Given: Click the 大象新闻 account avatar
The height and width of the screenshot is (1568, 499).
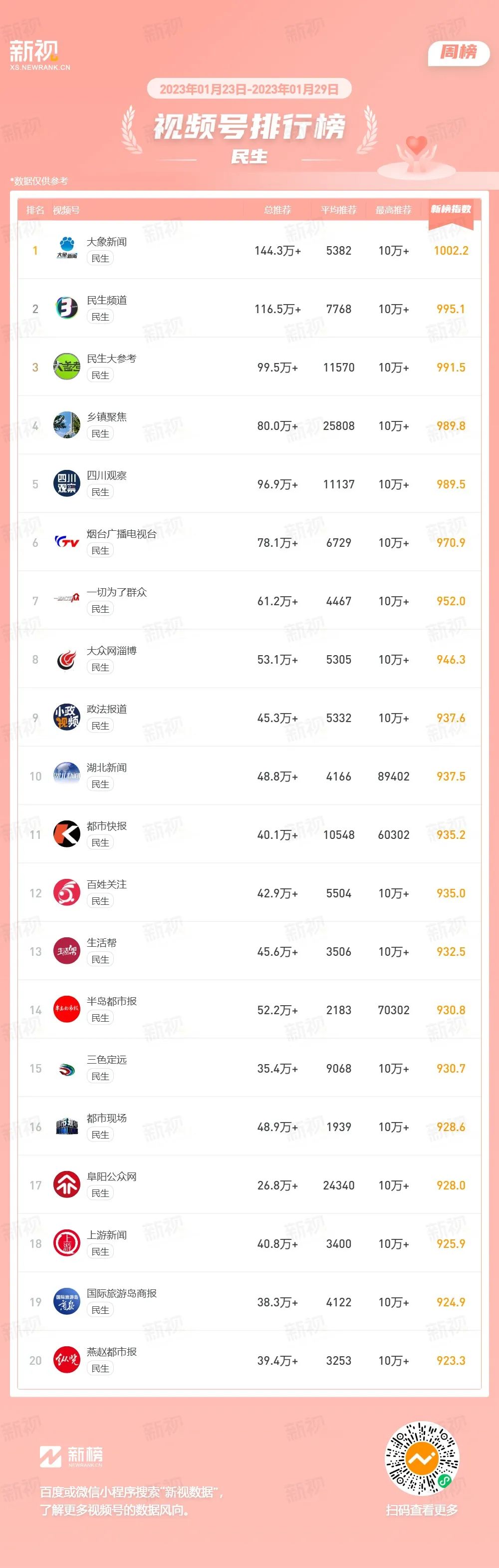Looking at the screenshot, I should [x=67, y=250].
